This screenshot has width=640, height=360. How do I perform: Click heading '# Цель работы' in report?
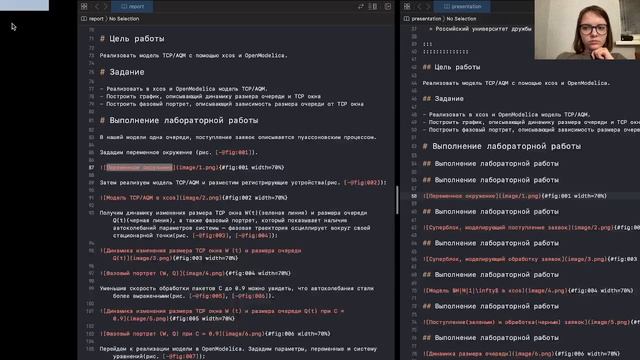point(132,39)
